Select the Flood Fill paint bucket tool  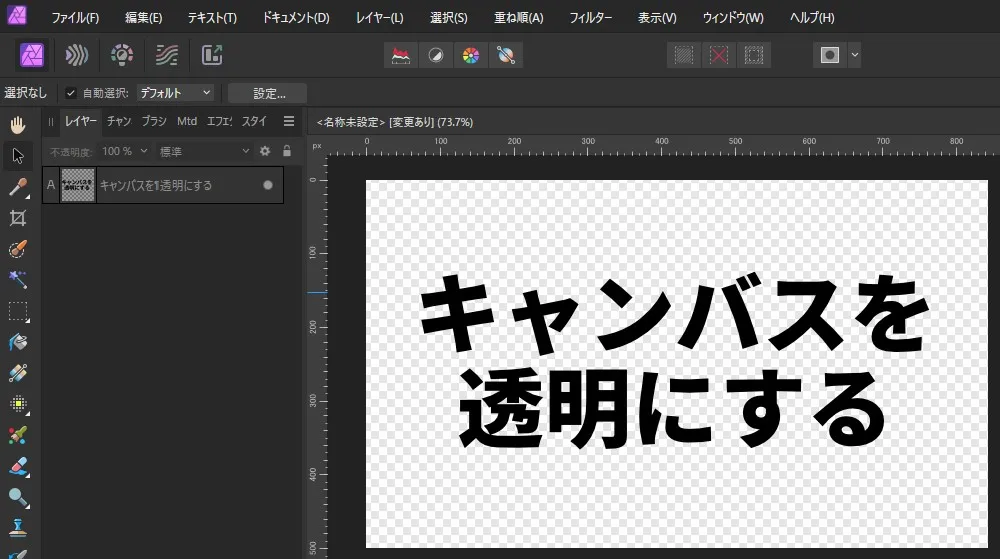[x=17, y=342]
